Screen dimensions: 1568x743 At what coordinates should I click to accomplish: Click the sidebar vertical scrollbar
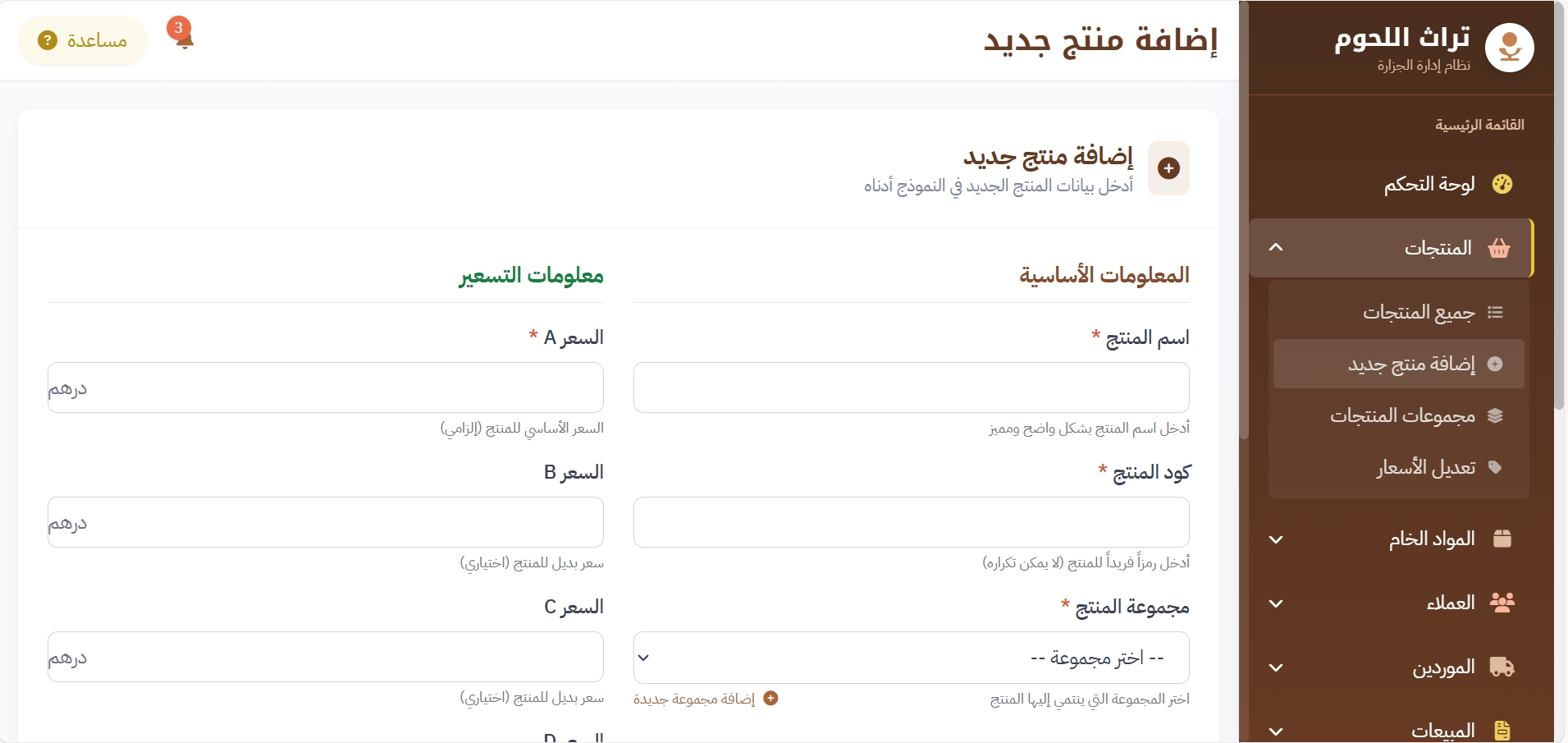pyautogui.click(x=1559, y=205)
